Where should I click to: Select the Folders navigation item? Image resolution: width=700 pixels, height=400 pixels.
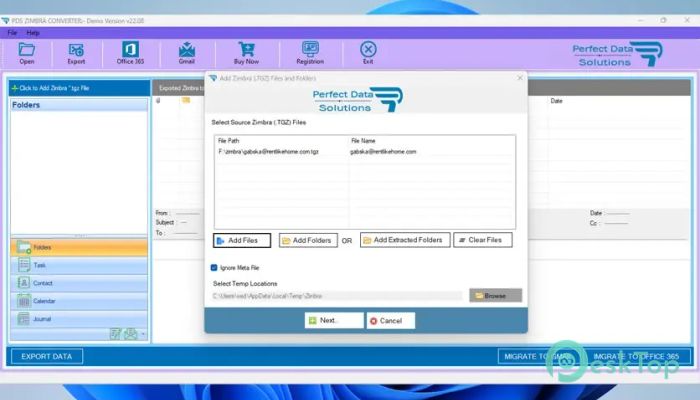pyautogui.click(x=79, y=247)
